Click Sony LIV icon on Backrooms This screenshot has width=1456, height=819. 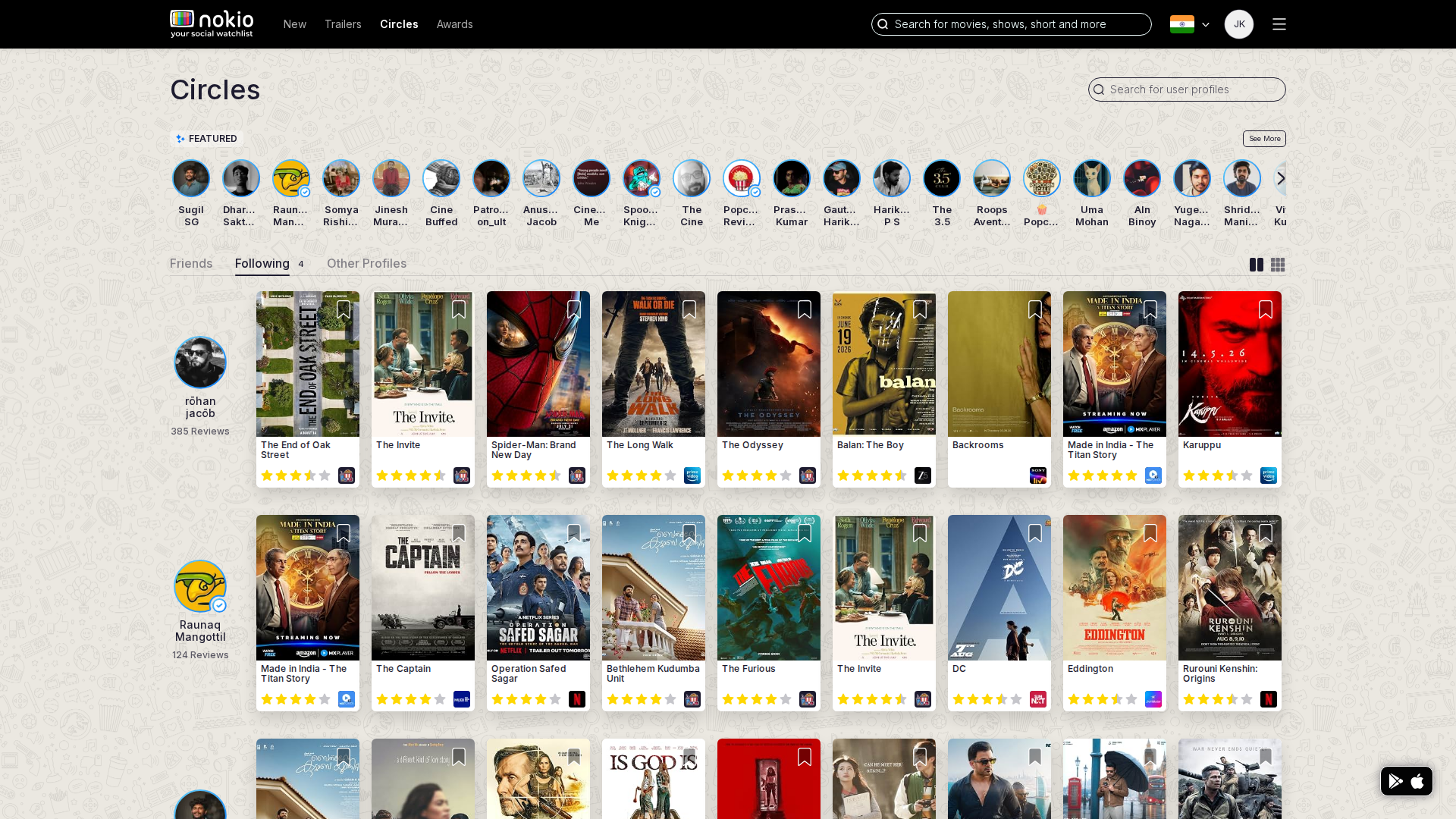(1038, 475)
